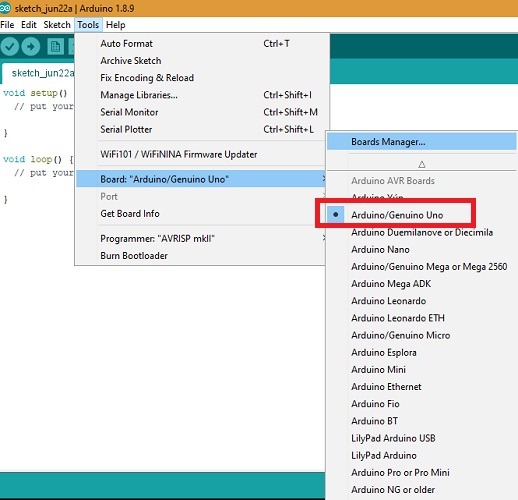Screen dimensions: 518x500
Task: Click the 'void setup()' code line
Action: (35, 93)
